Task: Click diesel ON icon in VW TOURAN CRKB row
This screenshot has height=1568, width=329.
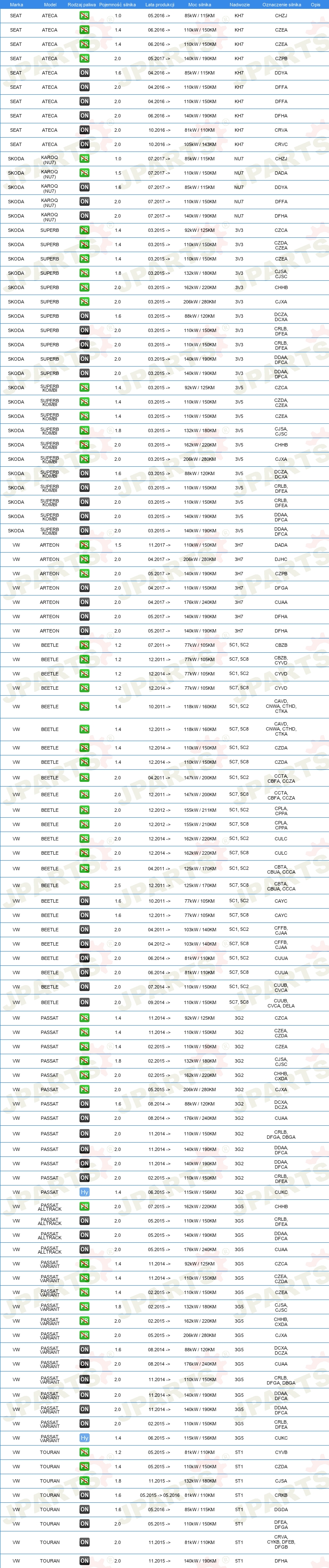Action: [85, 1495]
